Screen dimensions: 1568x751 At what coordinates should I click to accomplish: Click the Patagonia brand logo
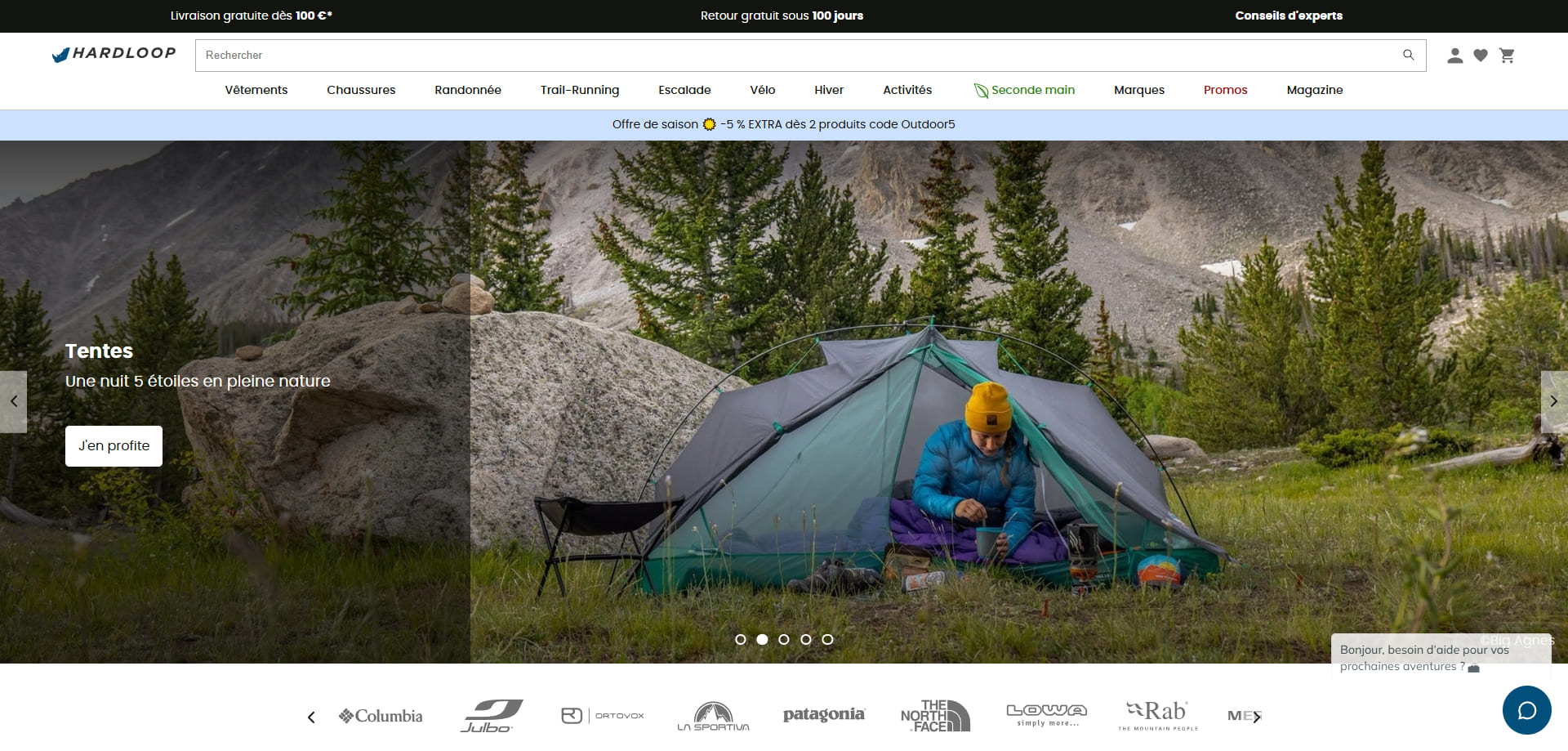point(823,715)
